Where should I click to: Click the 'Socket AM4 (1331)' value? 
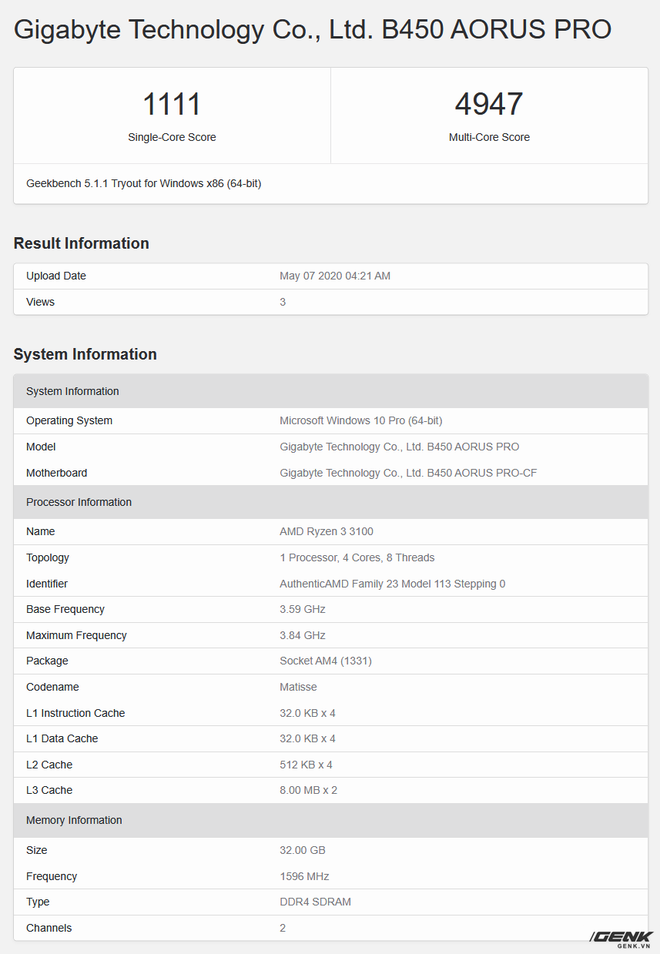tap(325, 661)
